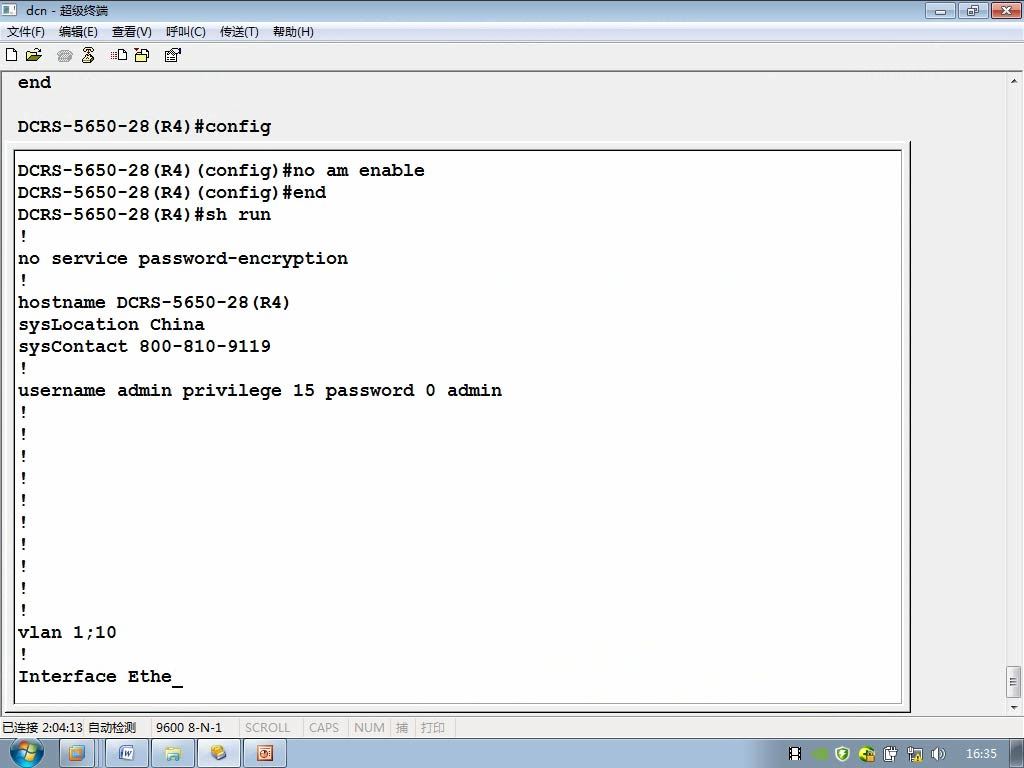Click the 'username admin privilege 15' line

tap(260, 391)
